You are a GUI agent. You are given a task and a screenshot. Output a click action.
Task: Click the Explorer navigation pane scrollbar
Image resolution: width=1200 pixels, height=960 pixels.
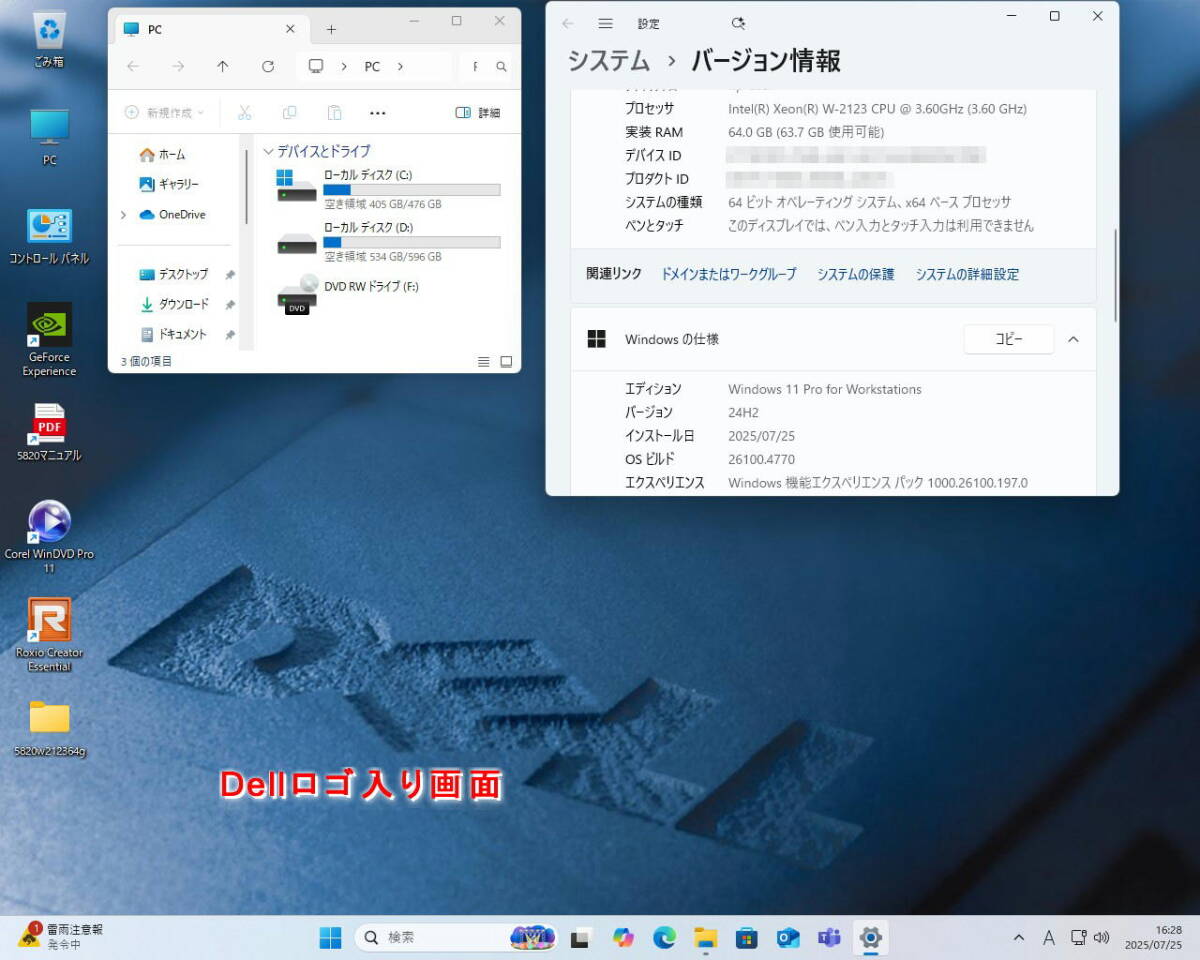pyautogui.click(x=246, y=185)
